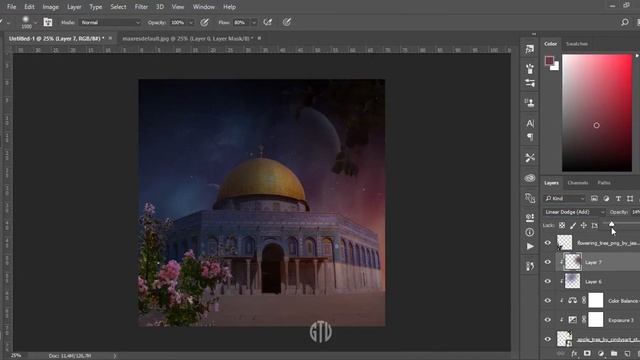Click the foreground color swatch
Viewport: 640px width, 360px height.
coord(549,61)
